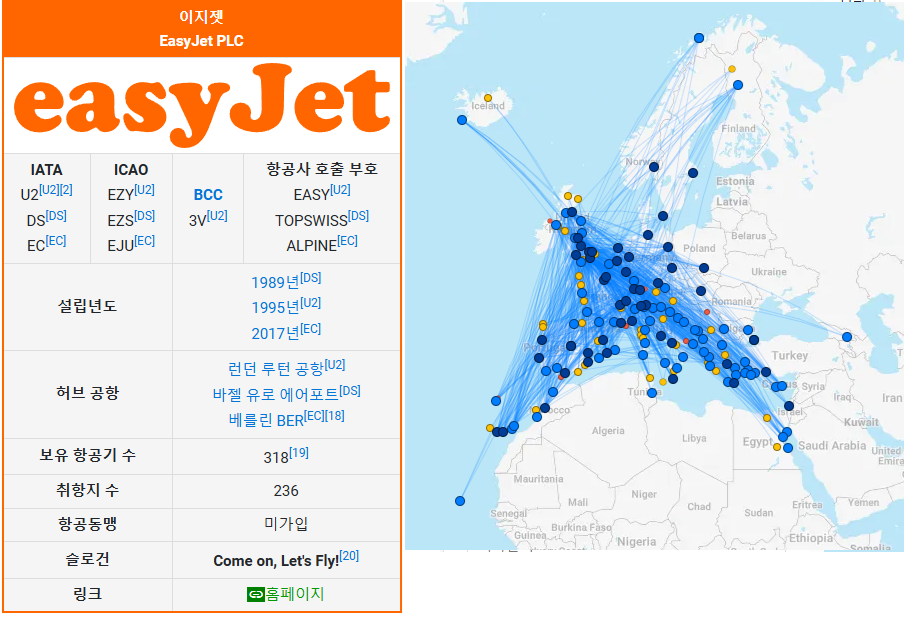Click the yellow airport marker above Iceland label
Viewport: 904px width, 628px height.
coord(488,98)
